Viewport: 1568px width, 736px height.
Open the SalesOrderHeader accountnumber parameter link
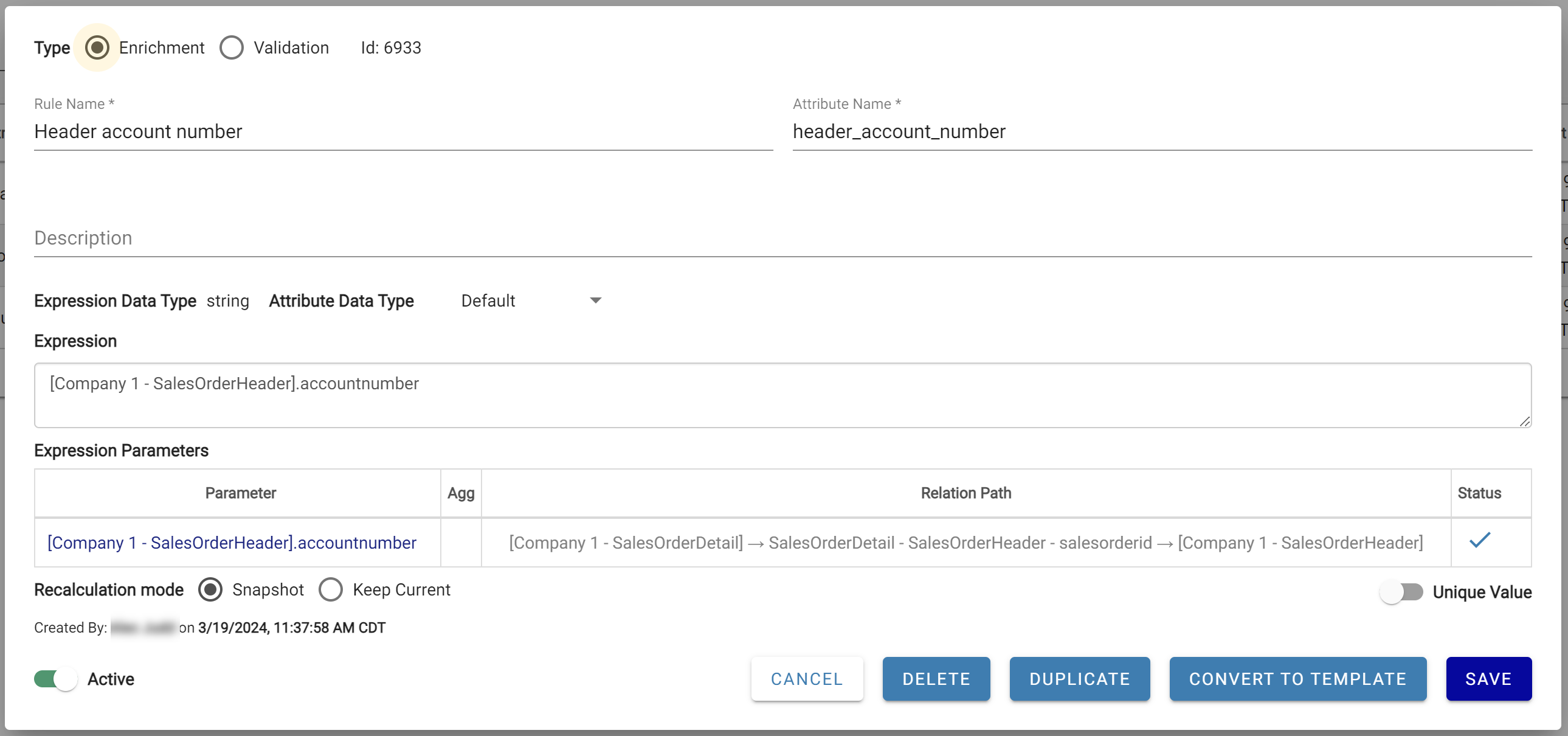click(x=232, y=543)
